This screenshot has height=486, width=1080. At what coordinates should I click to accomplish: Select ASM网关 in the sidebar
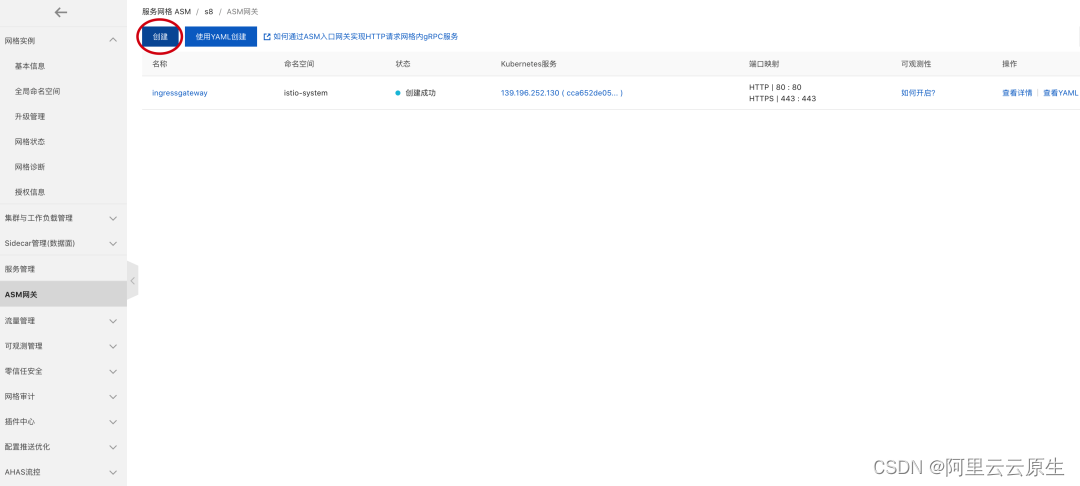pos(63,295)
